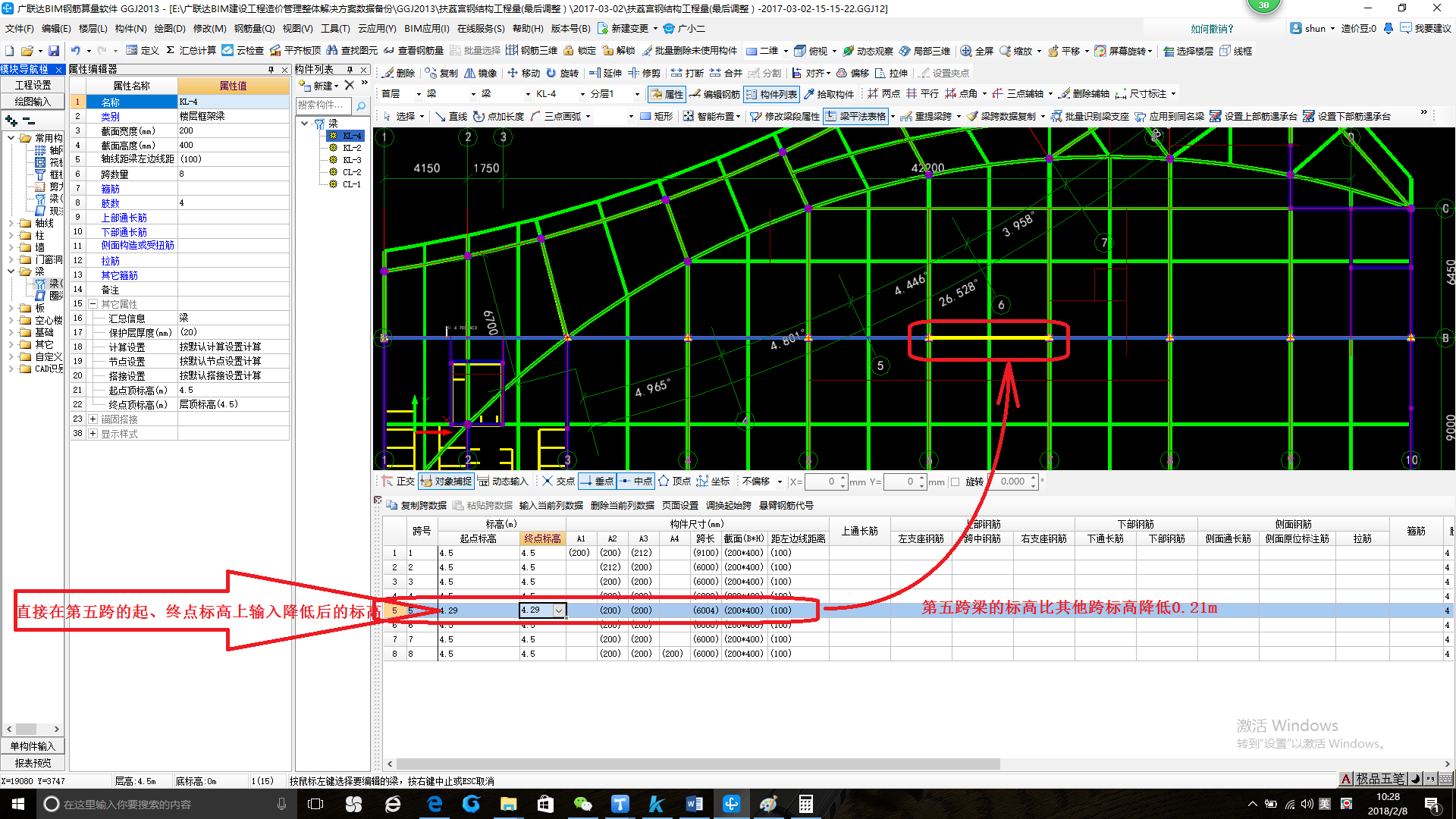Open the 终点标高 4.29 cell dropdown
Screen dimensions: 1456x819
tap(559, 610)
